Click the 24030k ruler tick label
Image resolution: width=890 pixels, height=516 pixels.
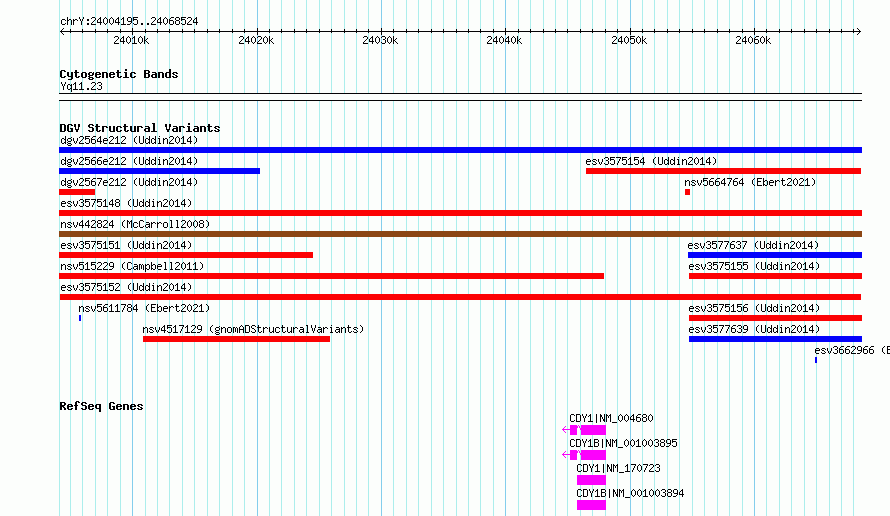pos(380,40)
